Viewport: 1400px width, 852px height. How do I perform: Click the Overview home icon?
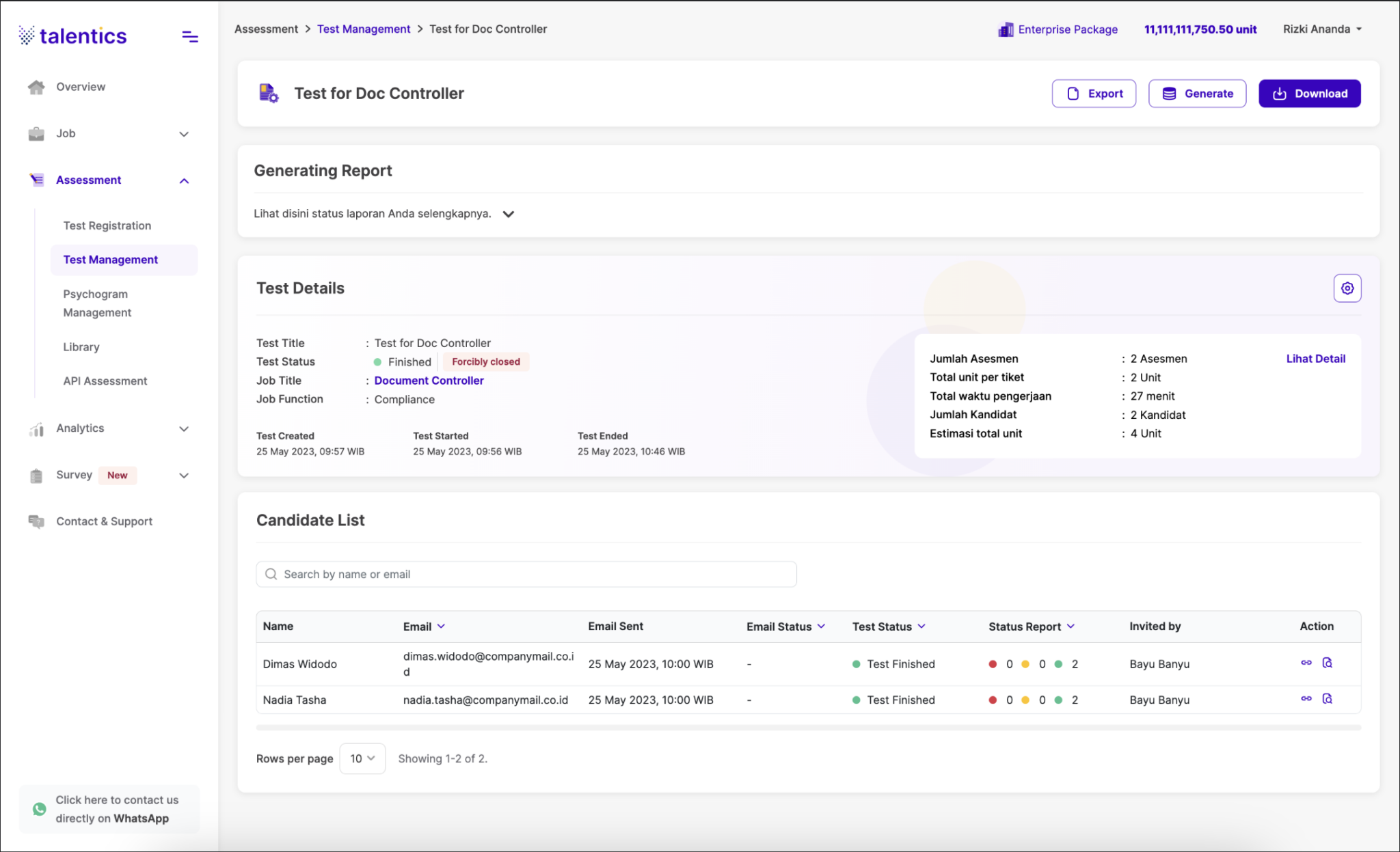coord(36,87)
